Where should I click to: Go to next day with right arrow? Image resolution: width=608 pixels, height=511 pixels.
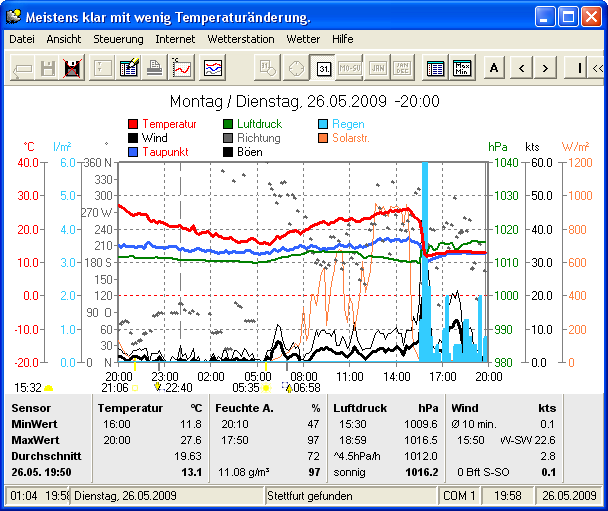click(544, 68)
